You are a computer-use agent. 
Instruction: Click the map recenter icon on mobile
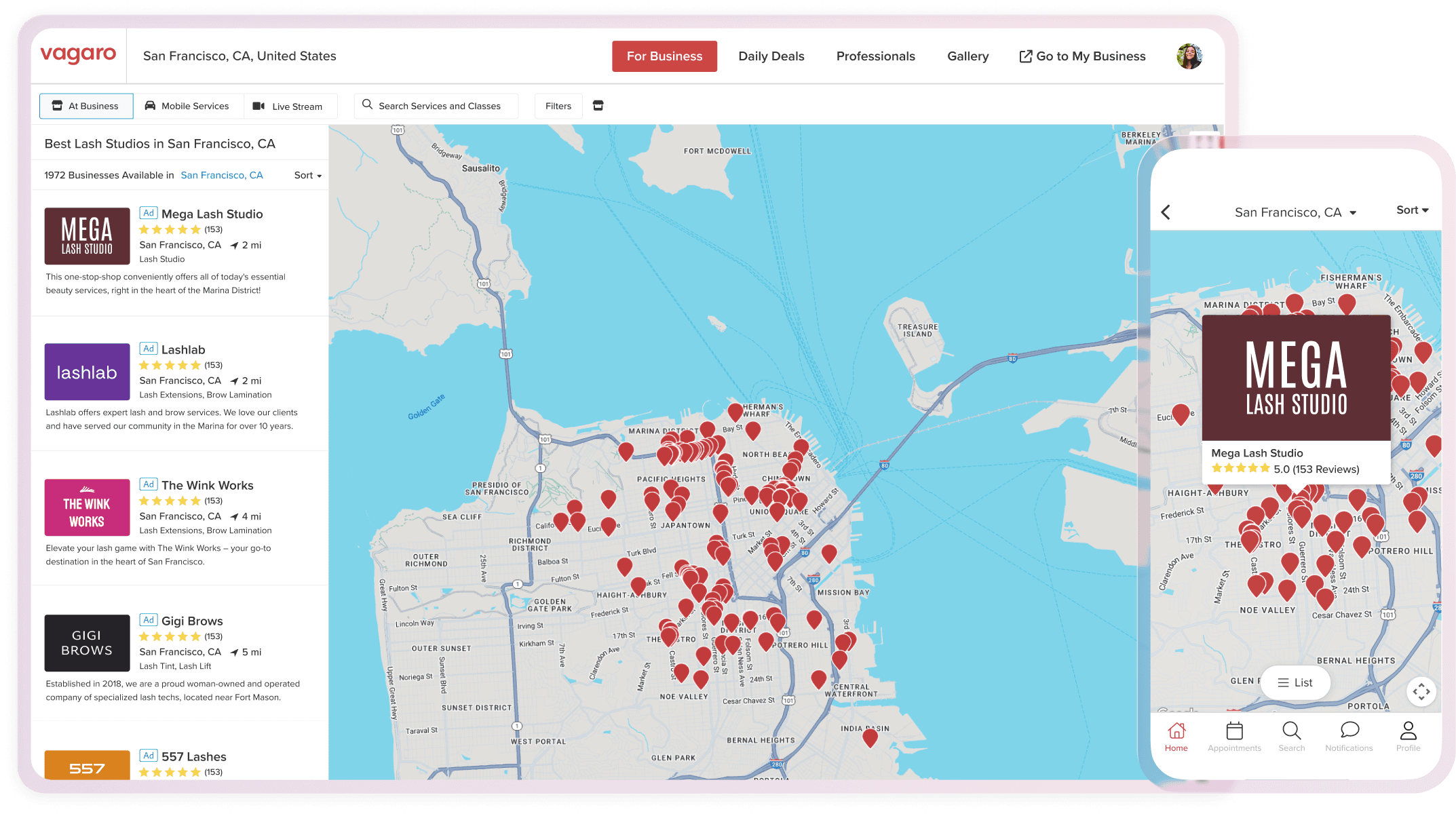tap(1421, 692)
